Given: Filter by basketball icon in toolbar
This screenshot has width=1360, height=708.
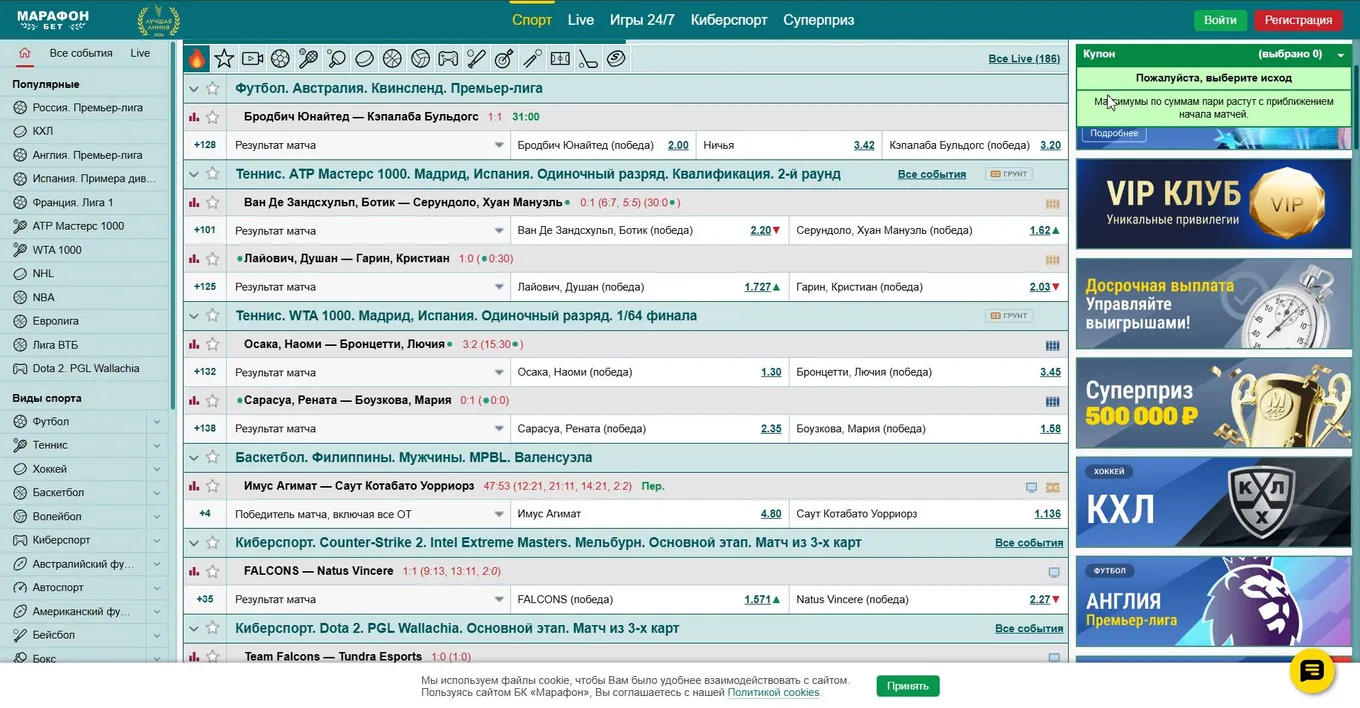Looking at the screenshot, I should pyautogui.click(x=393, y=59).
